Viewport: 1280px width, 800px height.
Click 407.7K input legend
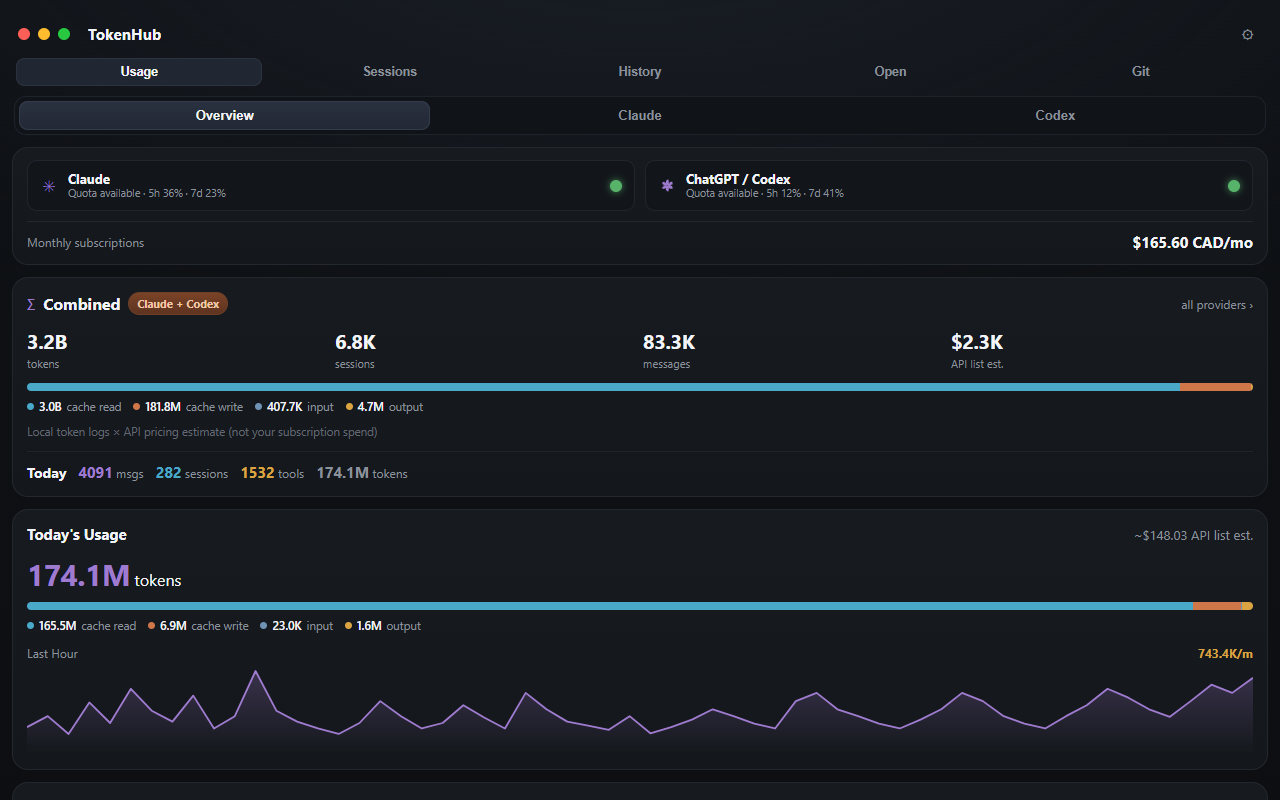click(295, 407)
